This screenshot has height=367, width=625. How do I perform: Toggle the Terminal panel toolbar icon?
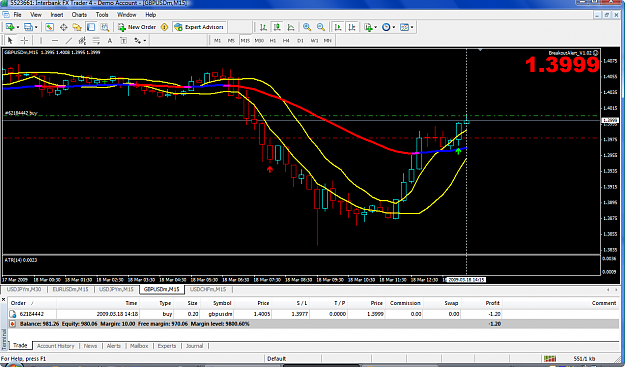click(x=91, y=27)
